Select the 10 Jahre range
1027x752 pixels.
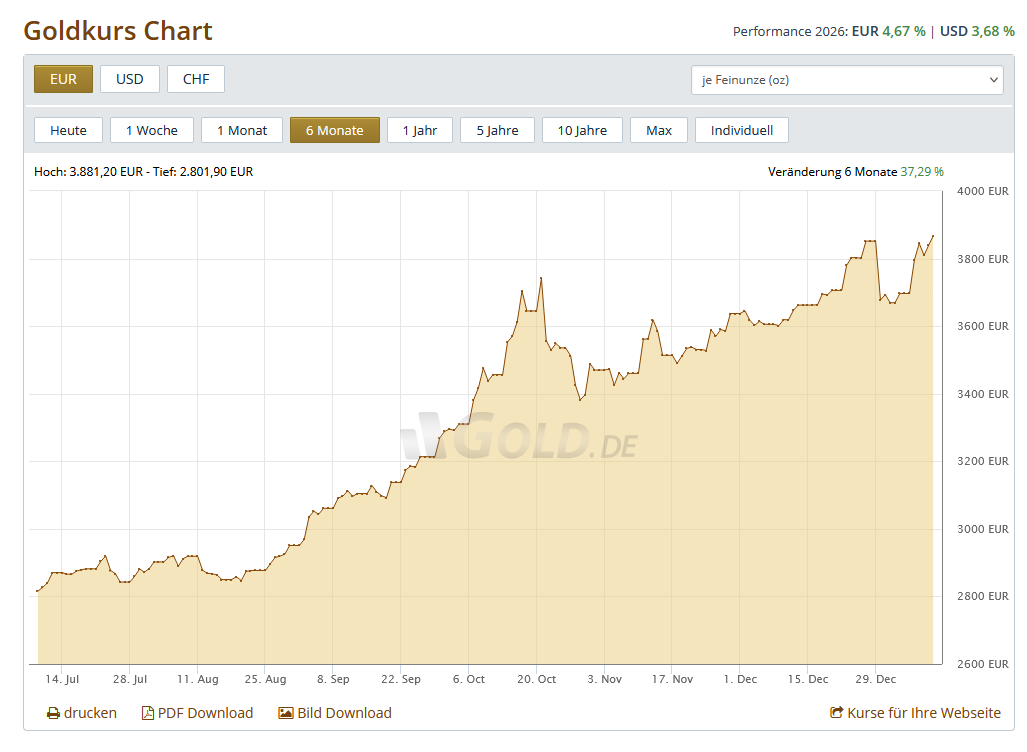pyautogui.click(x=582, y=130)
